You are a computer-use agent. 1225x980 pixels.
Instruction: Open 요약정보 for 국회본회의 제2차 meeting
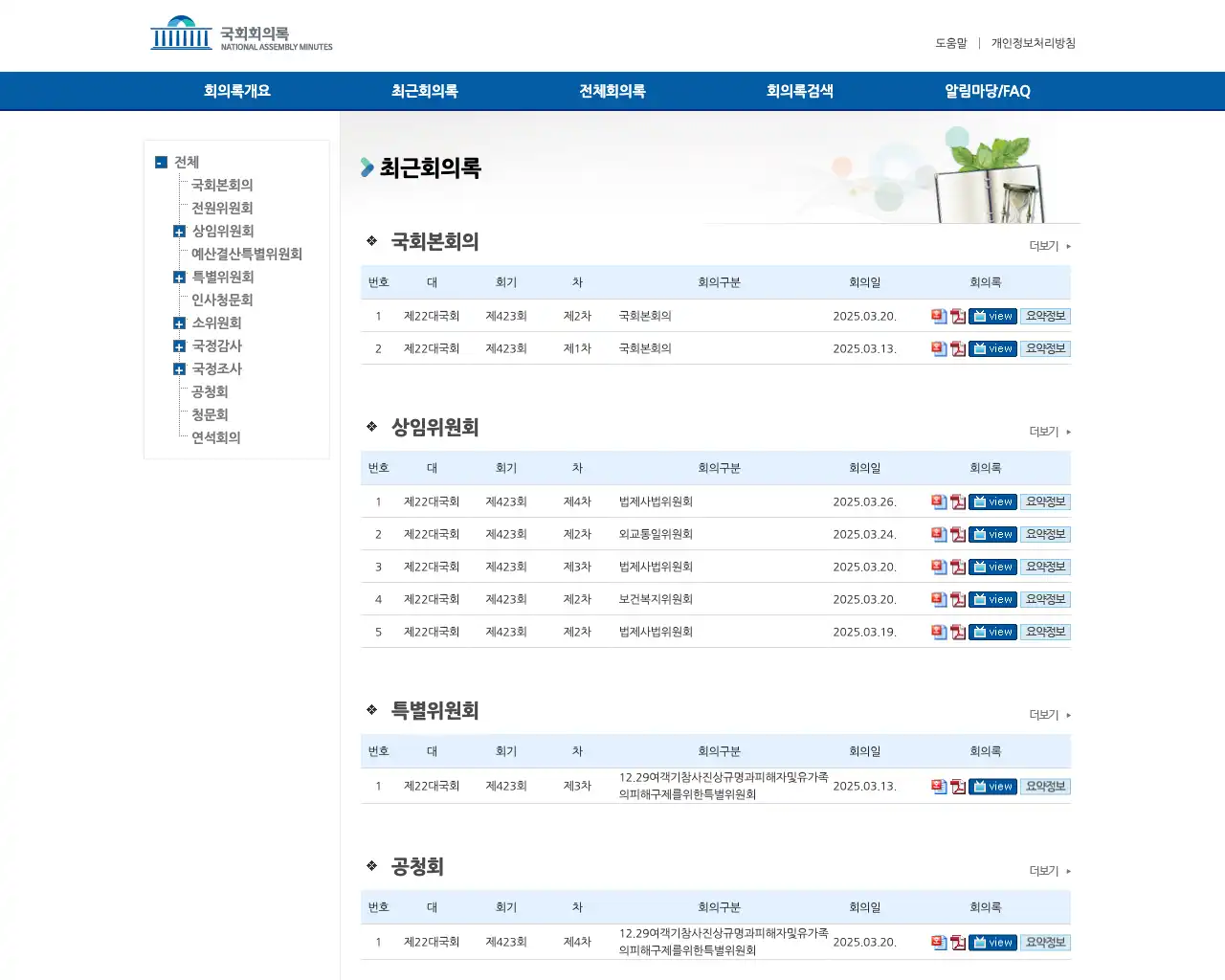(1045, 316)
